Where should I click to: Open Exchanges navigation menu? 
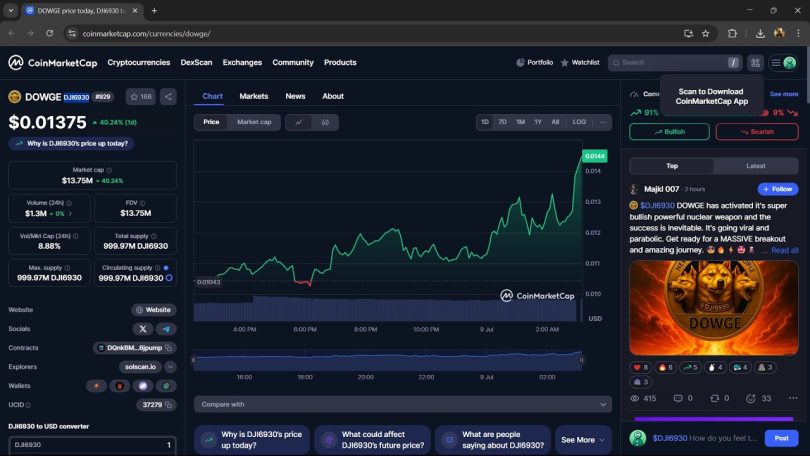coord(242,62)
